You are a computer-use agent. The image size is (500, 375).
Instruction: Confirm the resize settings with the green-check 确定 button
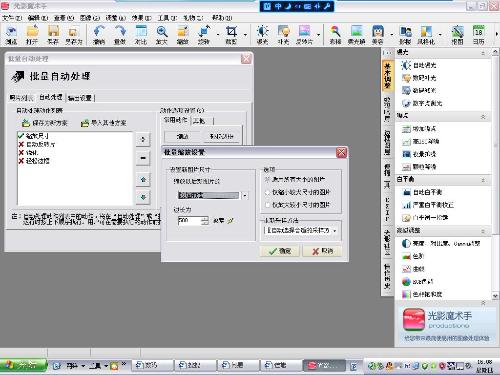coord(280,251)
